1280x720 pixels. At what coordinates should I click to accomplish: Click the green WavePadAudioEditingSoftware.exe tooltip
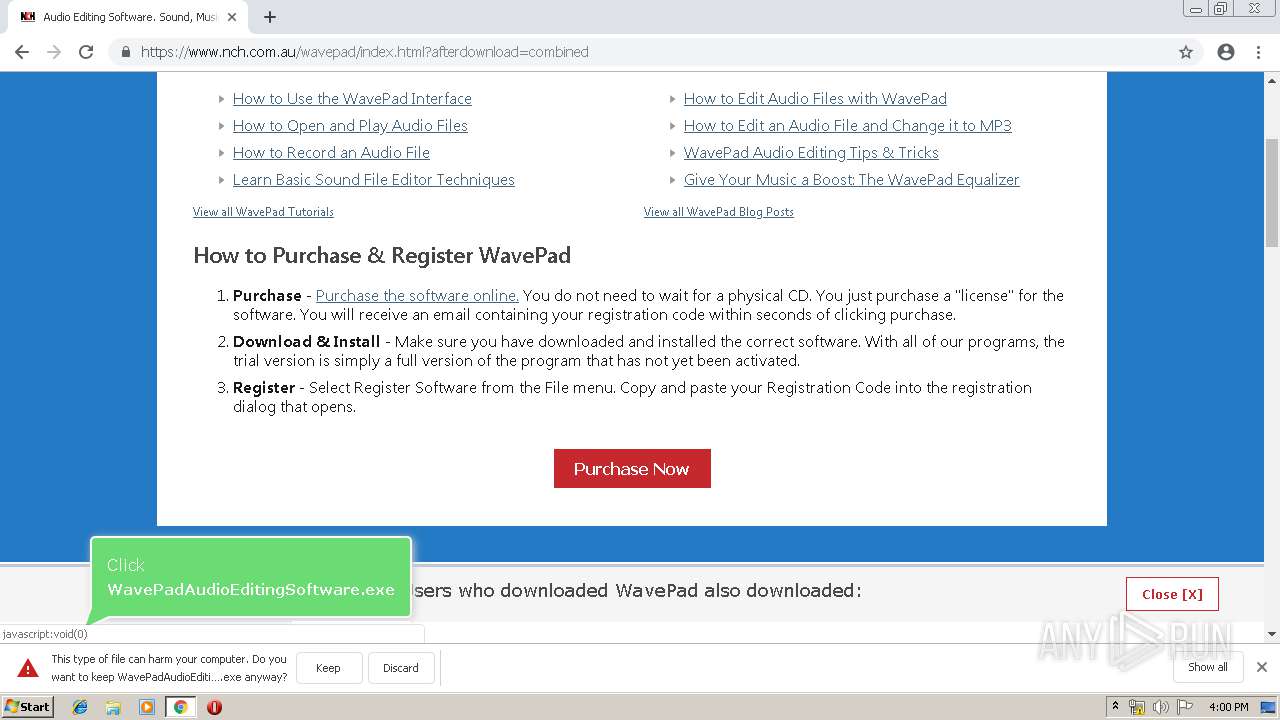coord(251,578)
